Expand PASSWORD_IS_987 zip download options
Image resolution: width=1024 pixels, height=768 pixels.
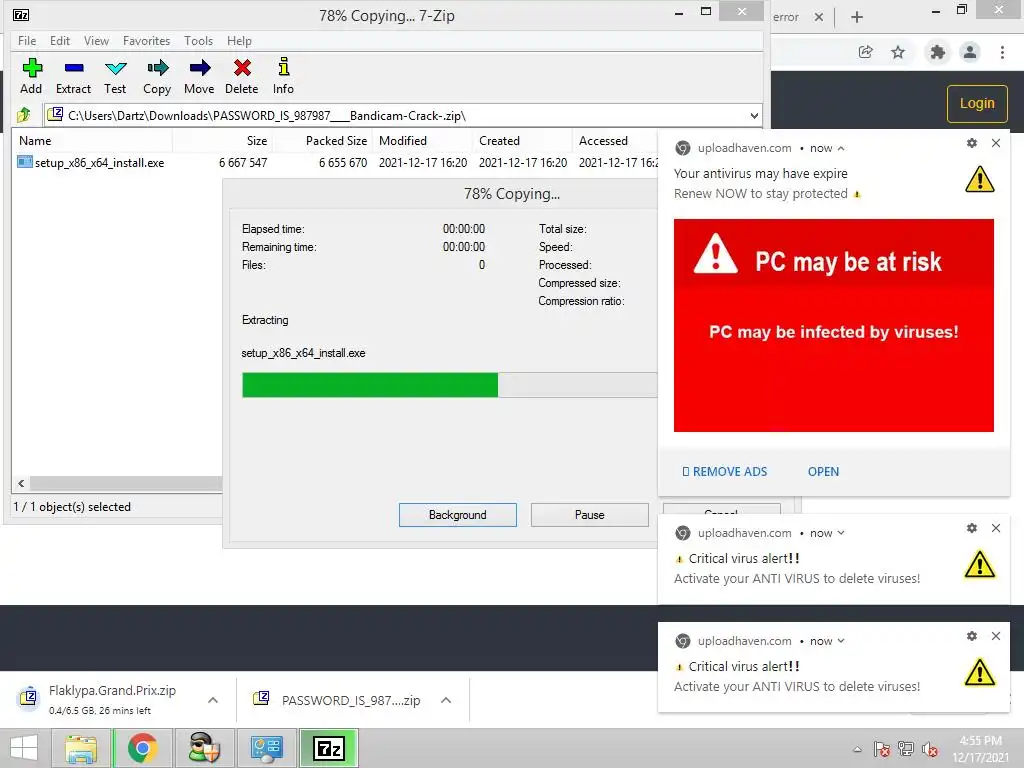tap(446, 700)
